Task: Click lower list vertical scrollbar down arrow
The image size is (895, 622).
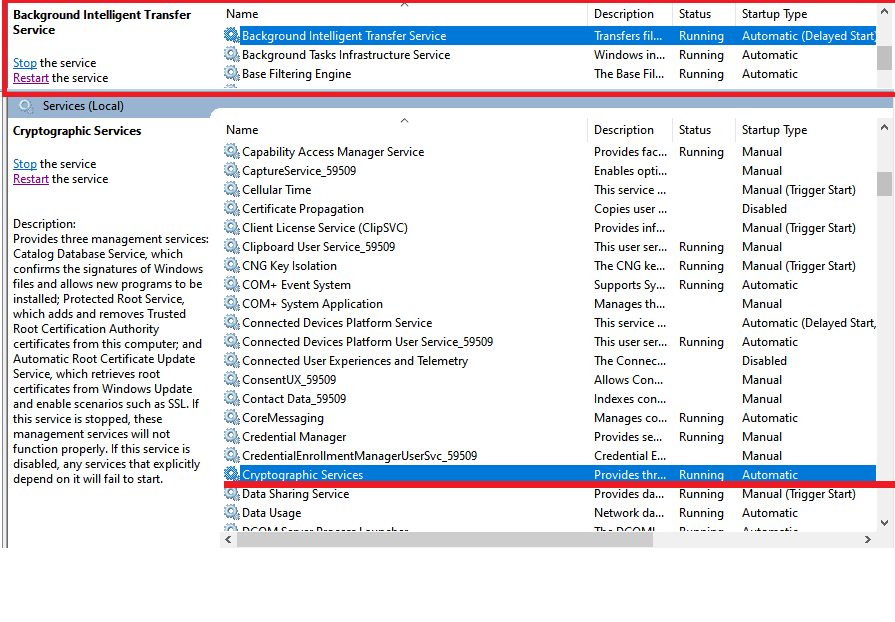Action: (884, 522)
